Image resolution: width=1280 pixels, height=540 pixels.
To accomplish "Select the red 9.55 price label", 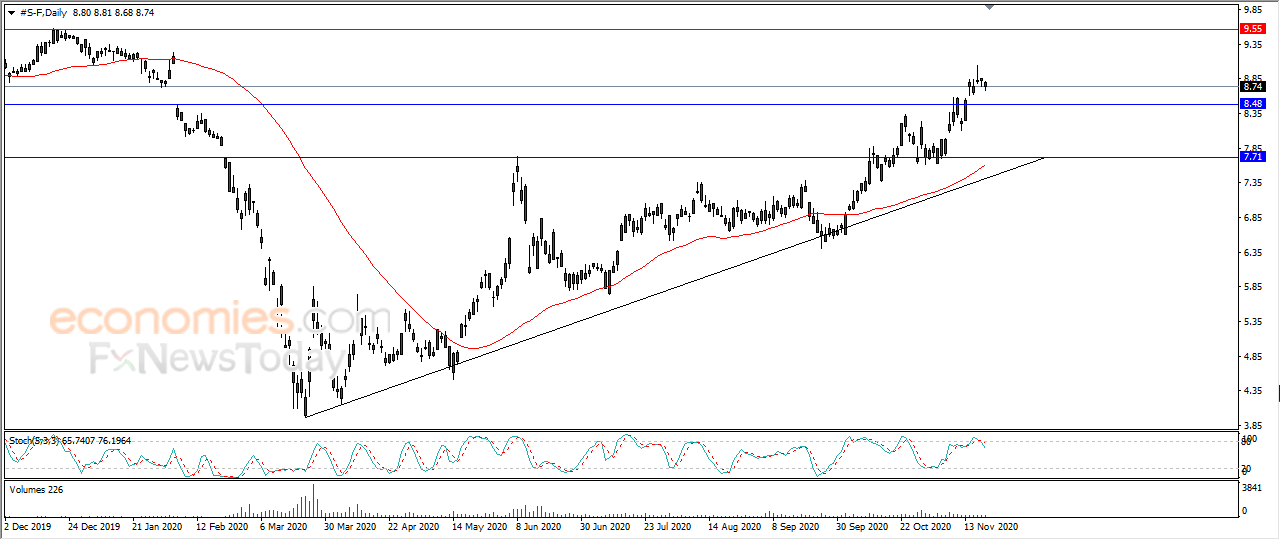I will 1253,30.
